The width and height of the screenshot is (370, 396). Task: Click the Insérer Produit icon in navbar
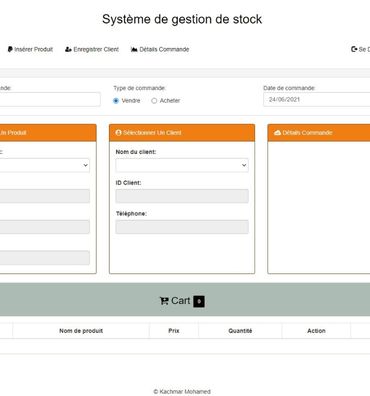click(10, 49)
